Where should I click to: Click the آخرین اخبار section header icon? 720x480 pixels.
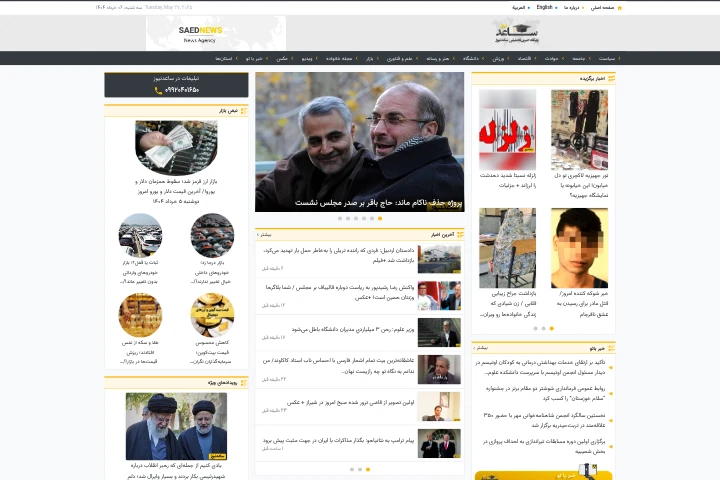pyautogui.click(x=460, y=235)
